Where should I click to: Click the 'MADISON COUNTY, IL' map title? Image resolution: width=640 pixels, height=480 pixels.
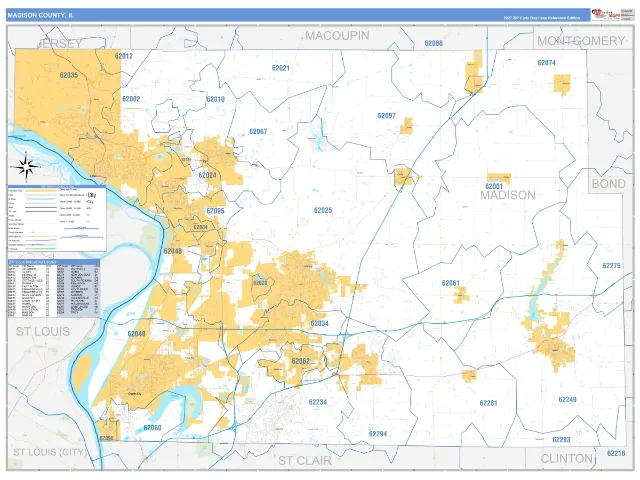pos(40,16)
